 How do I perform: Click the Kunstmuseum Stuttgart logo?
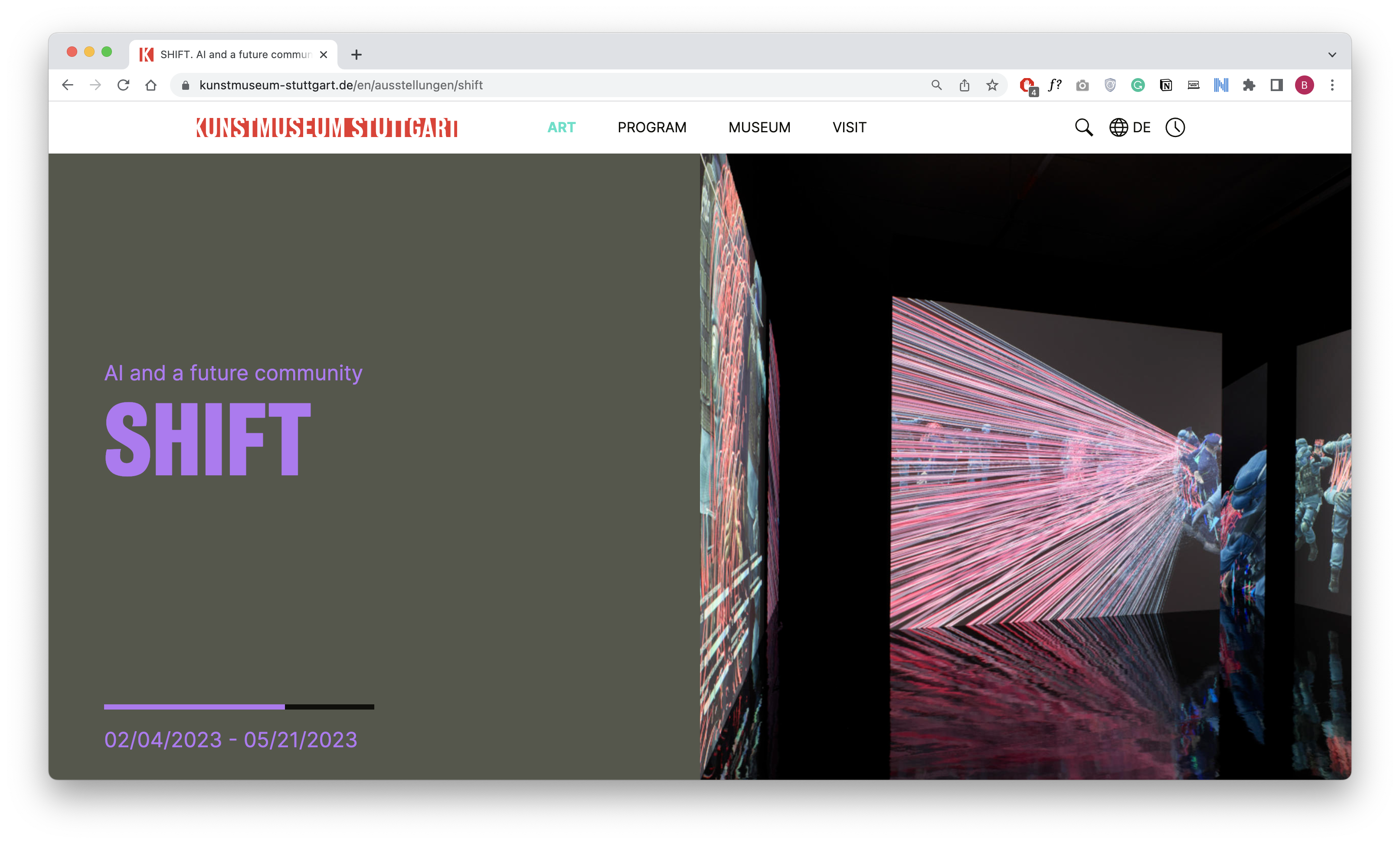click(327, 128)
